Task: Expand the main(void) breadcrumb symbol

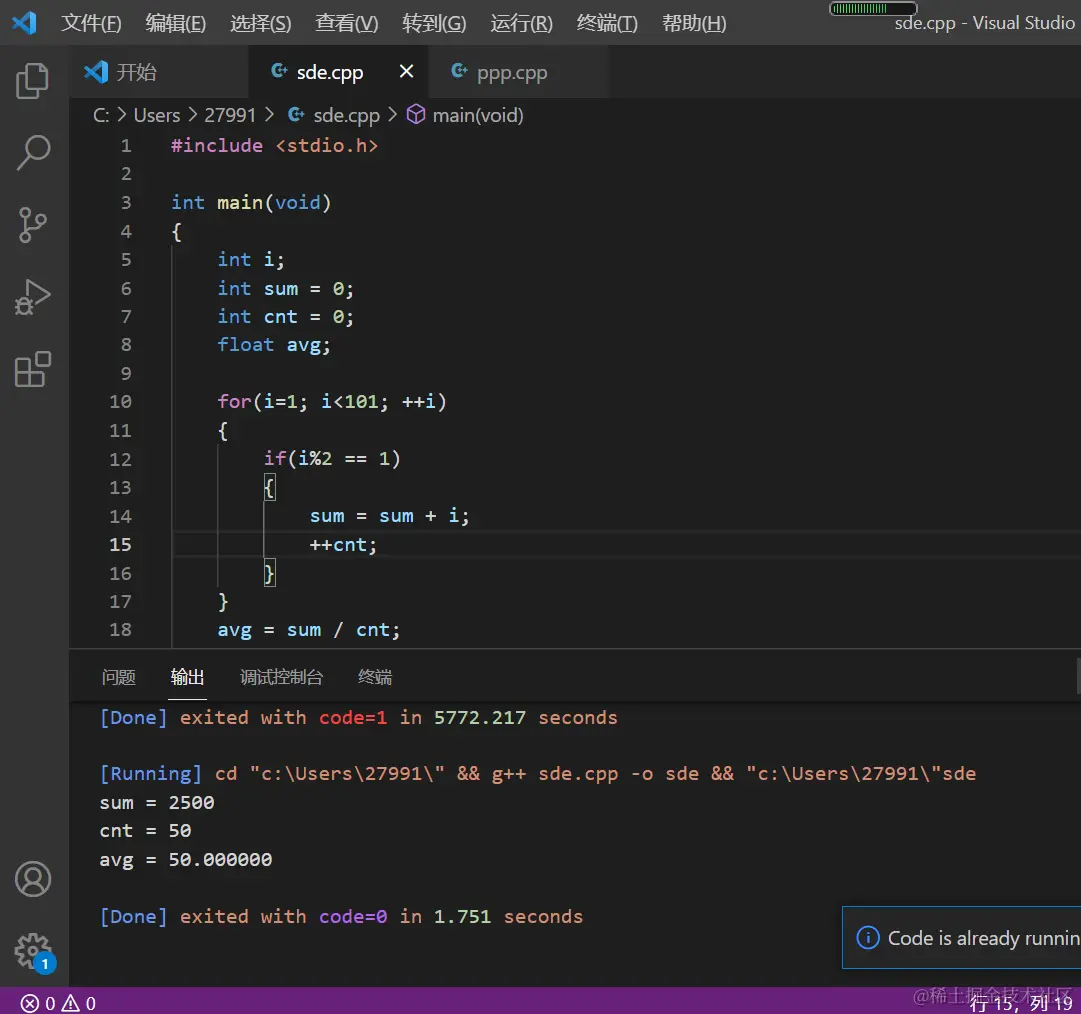Action: 477,115
